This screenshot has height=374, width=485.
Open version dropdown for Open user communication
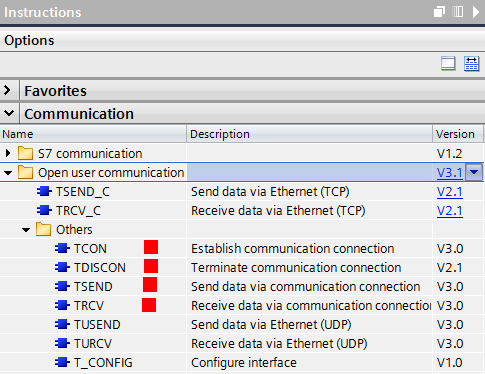pyautogui.click(x=474, y=172)
